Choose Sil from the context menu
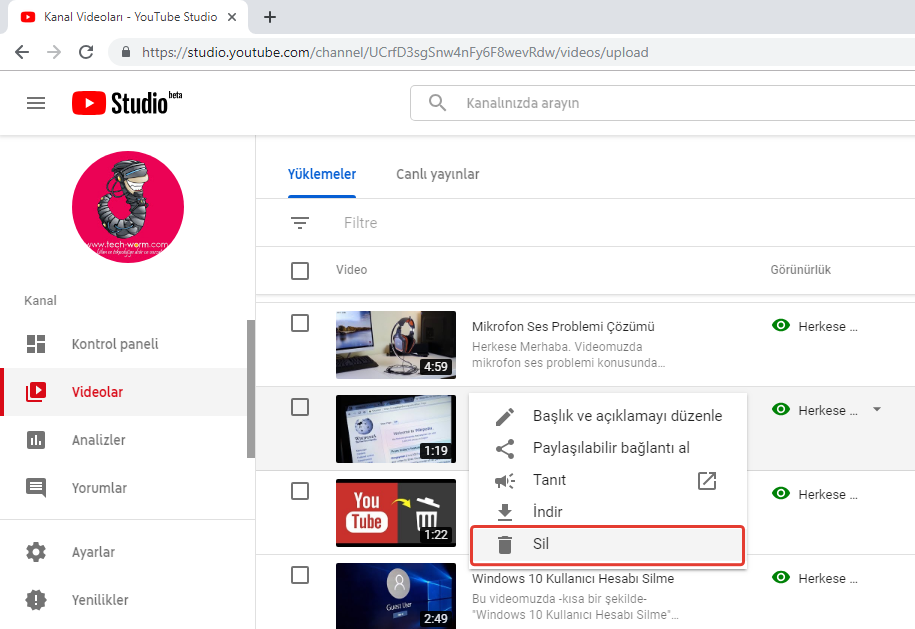 [607, 545]
